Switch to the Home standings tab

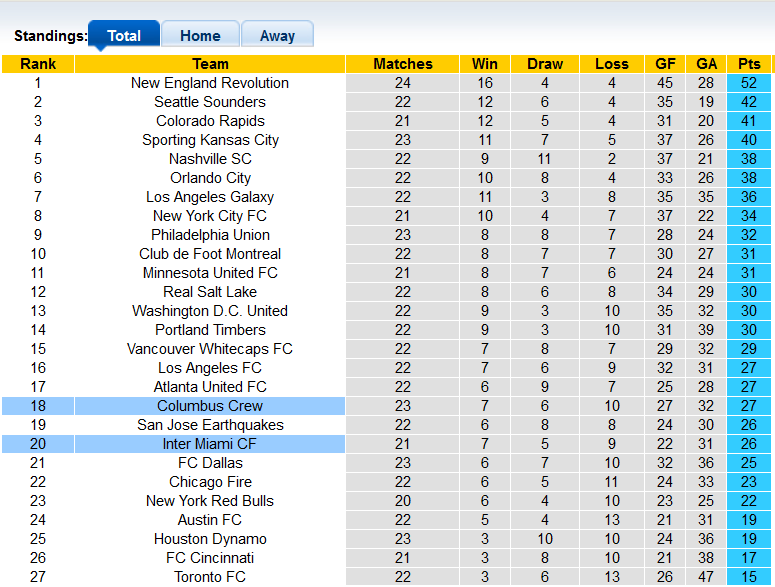[200, 35]
